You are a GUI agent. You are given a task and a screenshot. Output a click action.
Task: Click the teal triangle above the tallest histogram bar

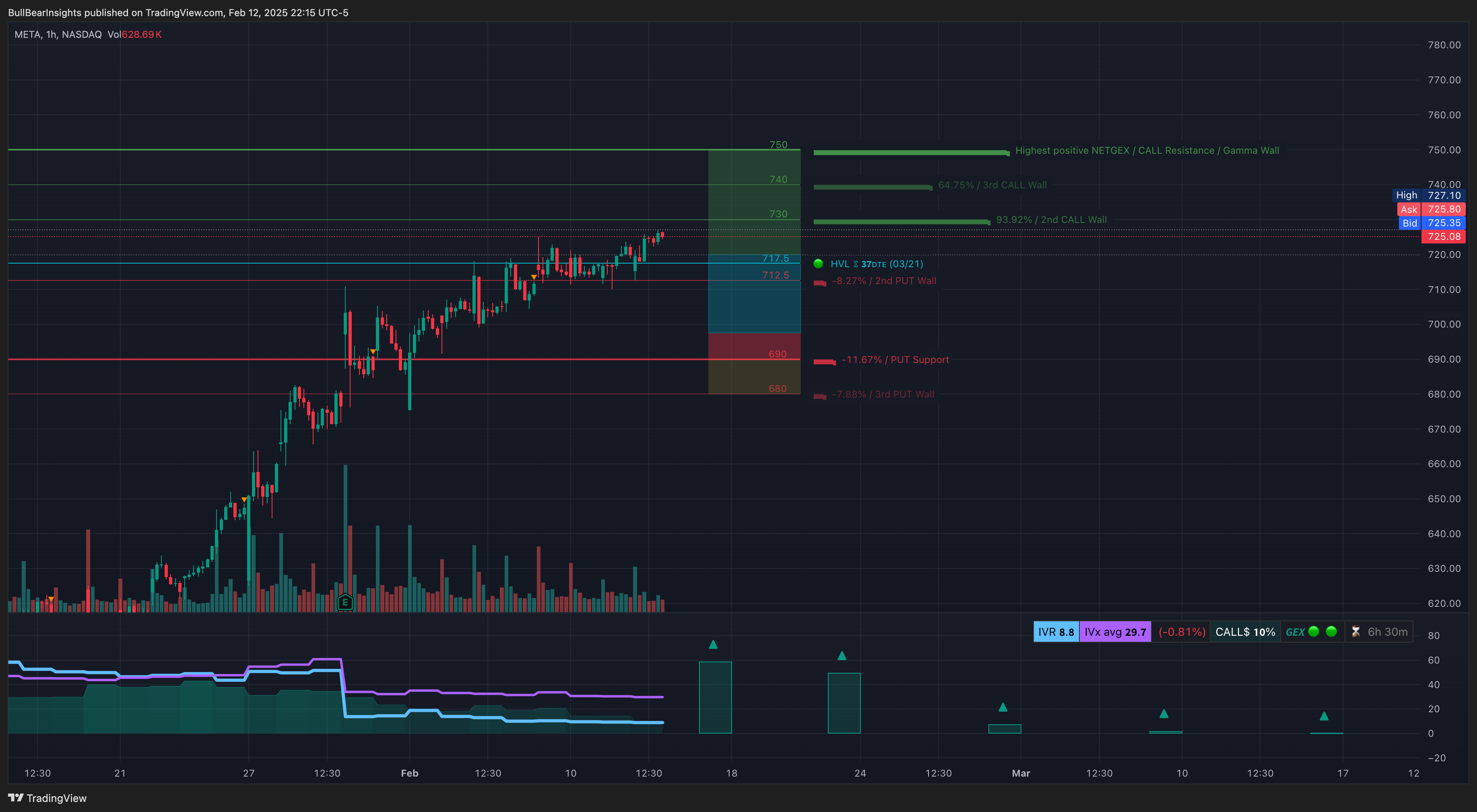click(x=713, y=645)
